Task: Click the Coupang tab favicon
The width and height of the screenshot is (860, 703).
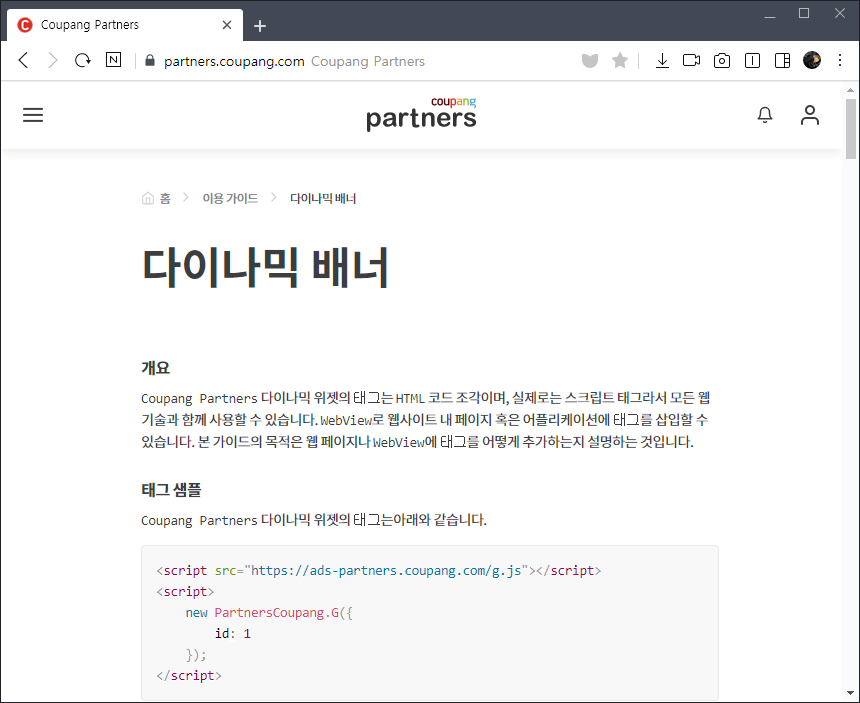Action: coord(25,25)
